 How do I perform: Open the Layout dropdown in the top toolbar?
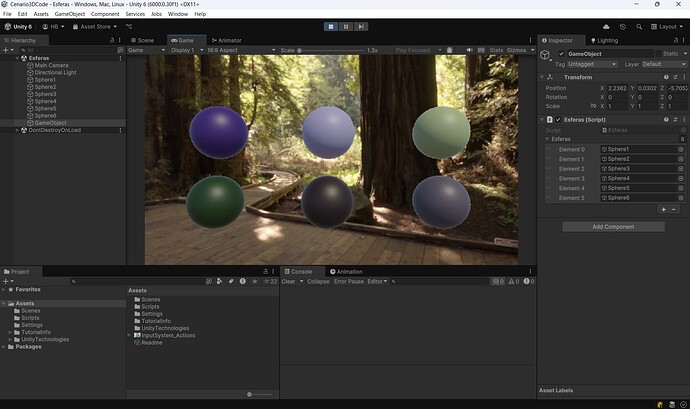pyautogui.click(x=667, y=27)
